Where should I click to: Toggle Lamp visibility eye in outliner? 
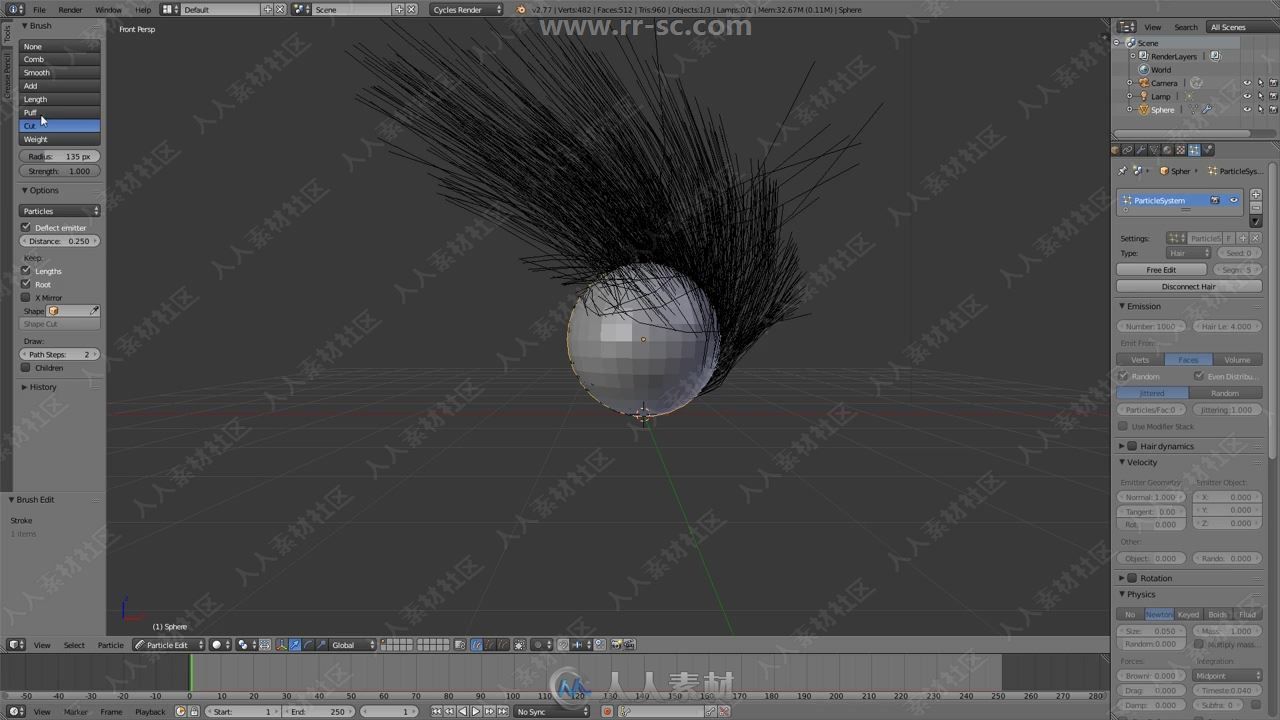[x=1247, y=96]
